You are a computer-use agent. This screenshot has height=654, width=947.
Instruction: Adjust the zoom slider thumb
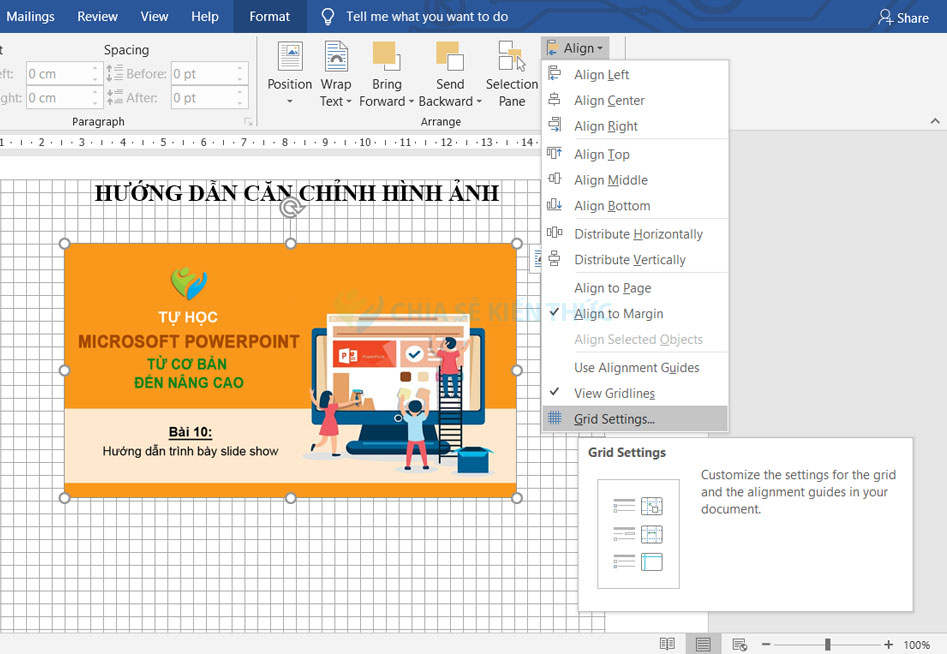point(827,644)
